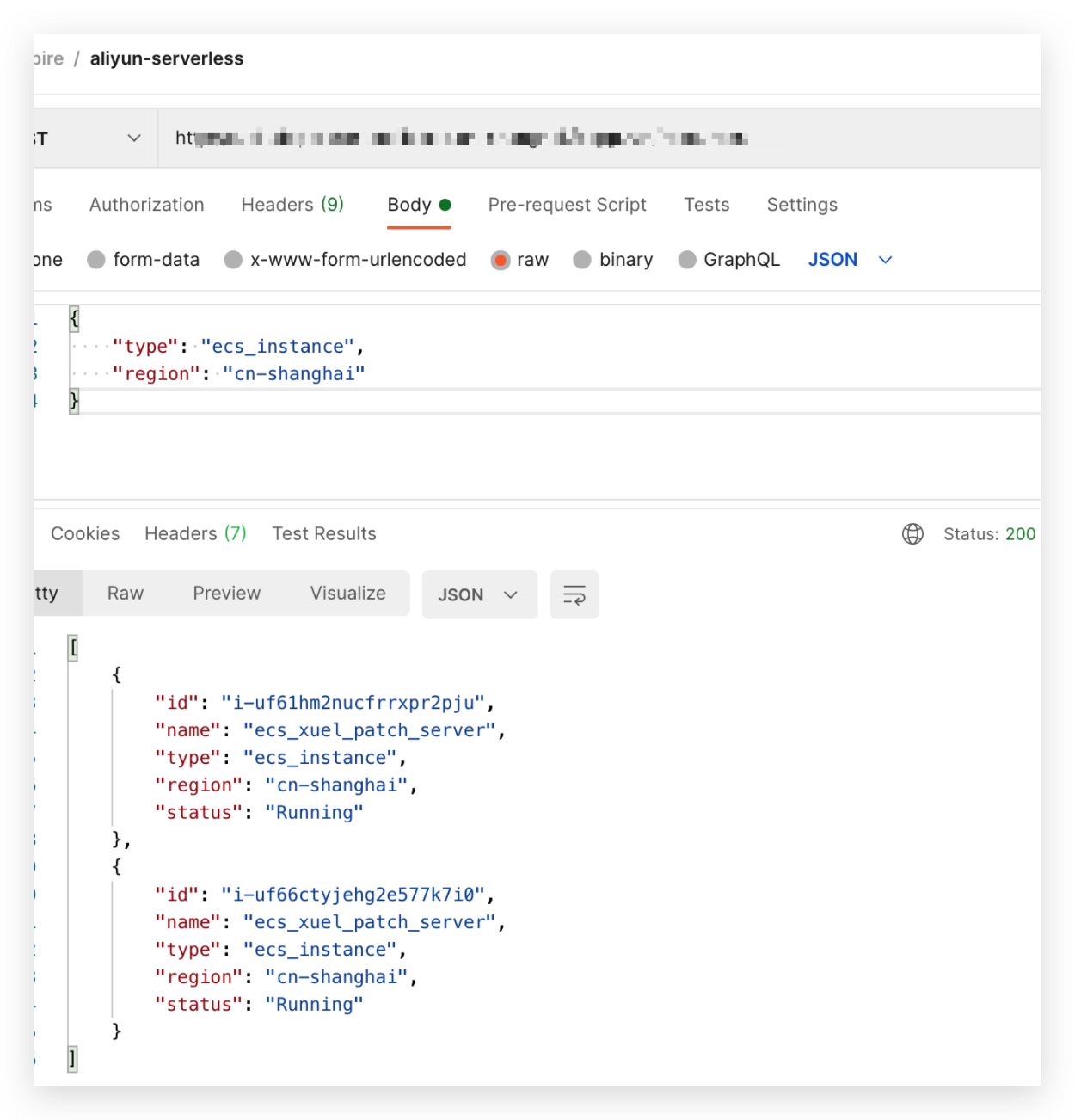Switch to the Authorization tab

point(147,205)
